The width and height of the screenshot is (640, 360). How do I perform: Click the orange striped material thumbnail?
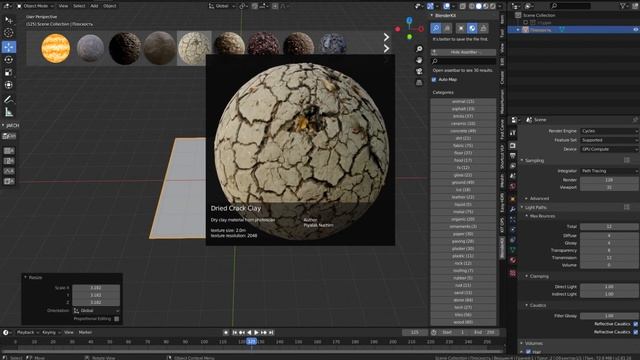click(56, 48)
